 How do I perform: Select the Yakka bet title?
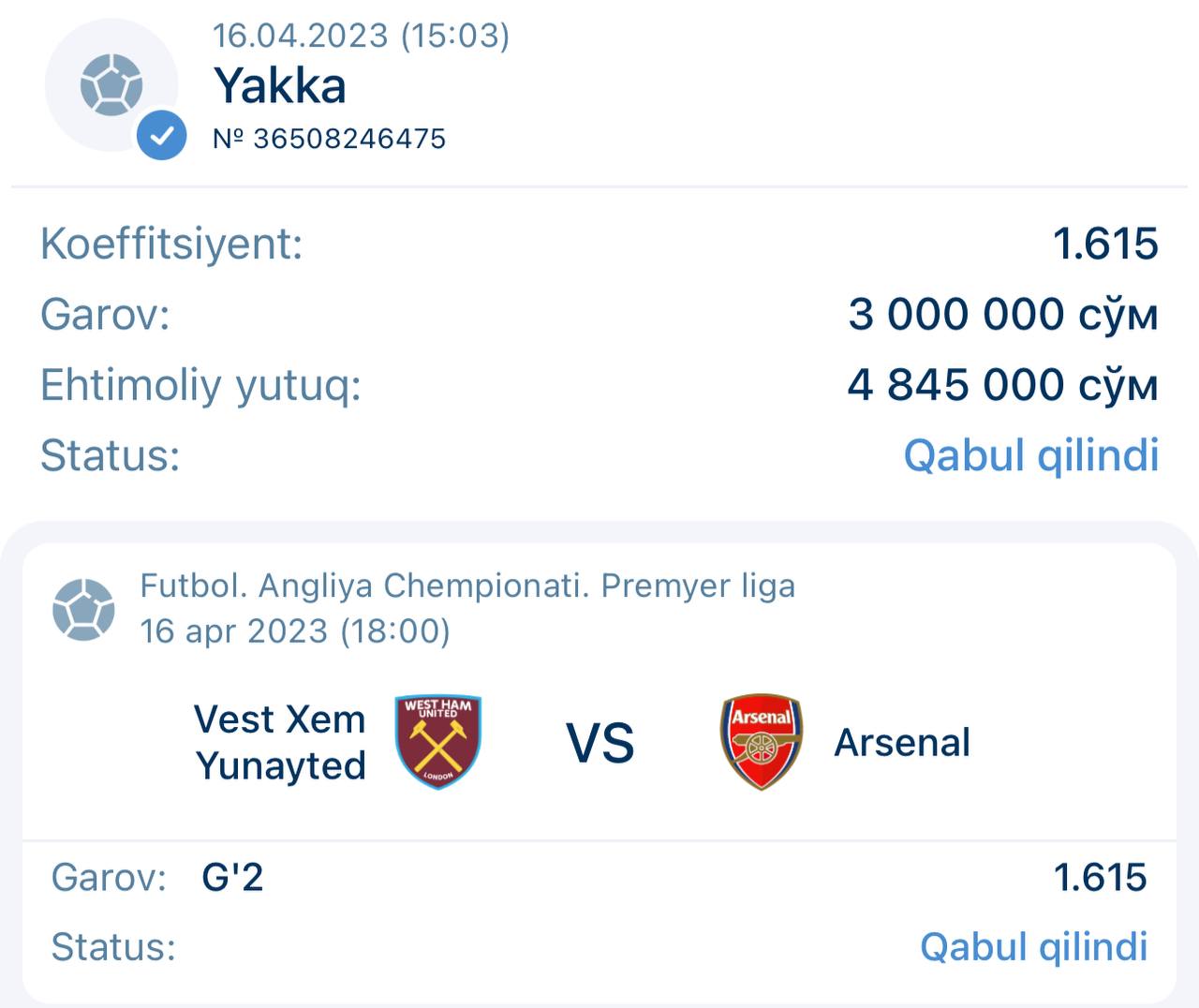coord(280,86)
